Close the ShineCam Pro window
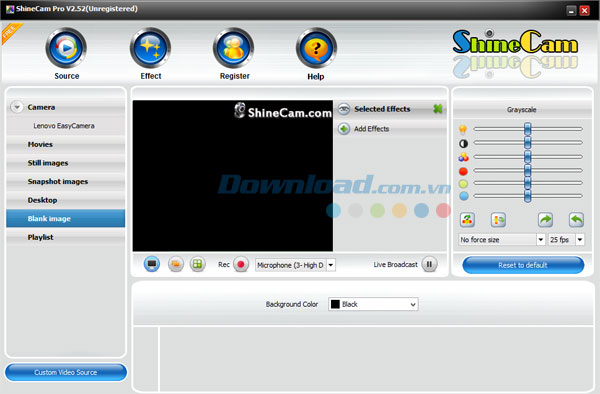 (x=584, y=11)
